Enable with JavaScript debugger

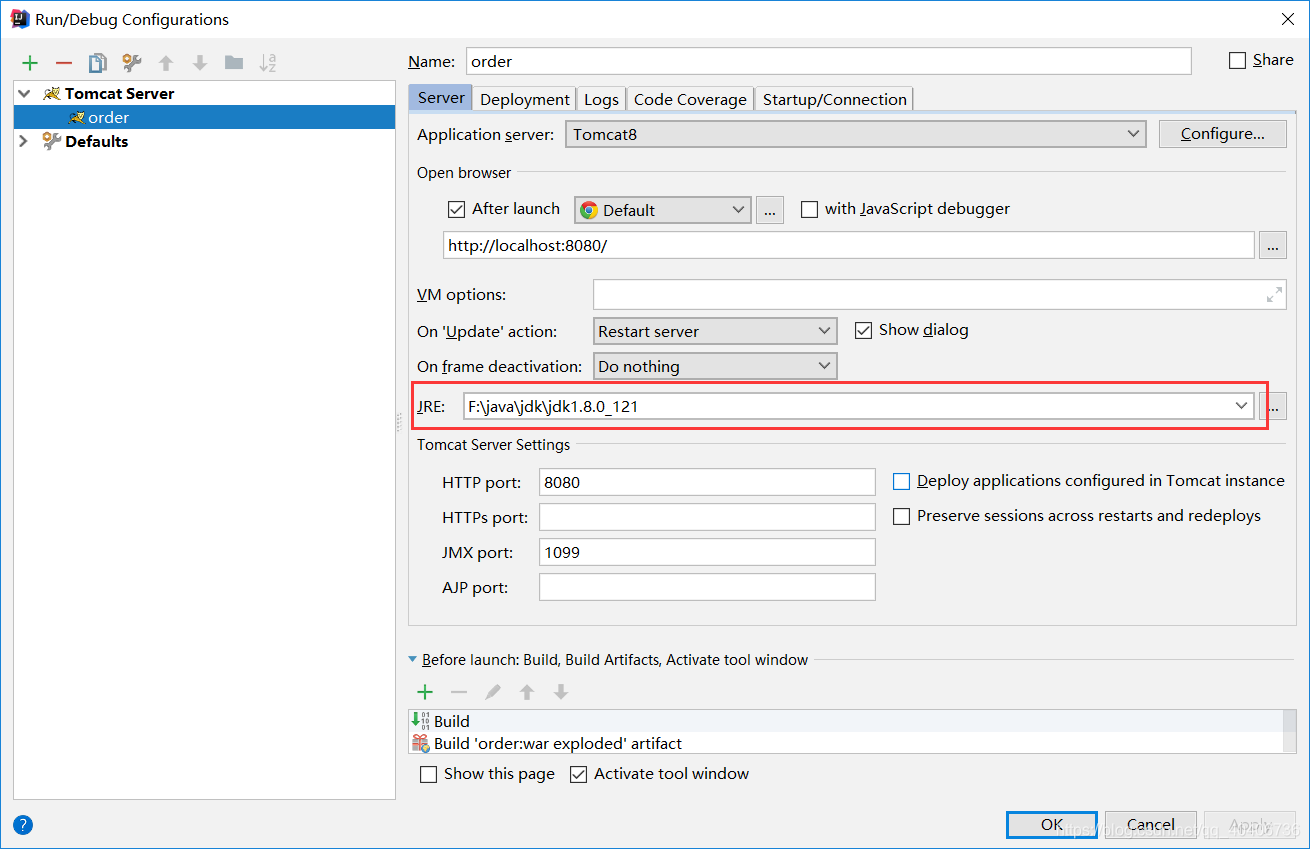point(809,209)
